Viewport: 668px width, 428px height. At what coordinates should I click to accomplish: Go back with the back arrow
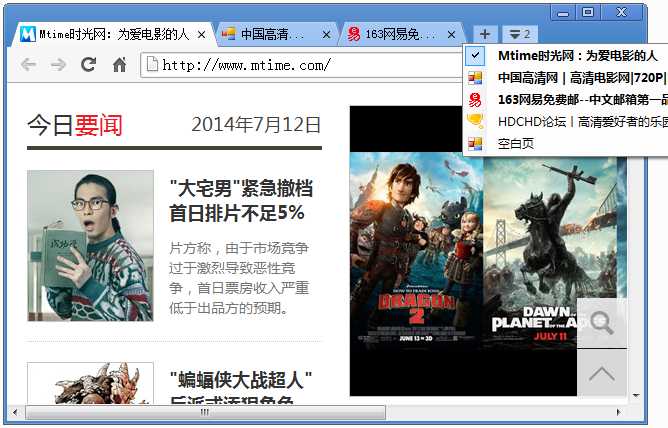click(x=29, y=65)
